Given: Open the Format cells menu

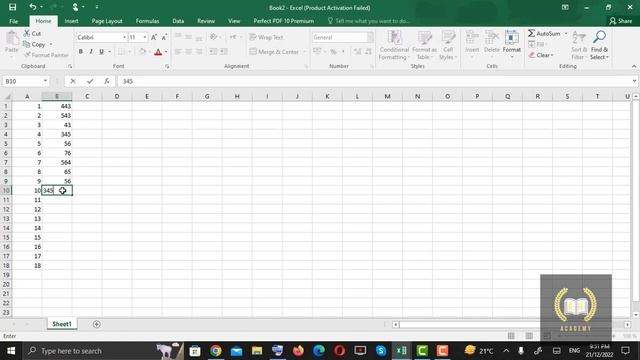Looking at the screenshot, I should click(511, 44).
